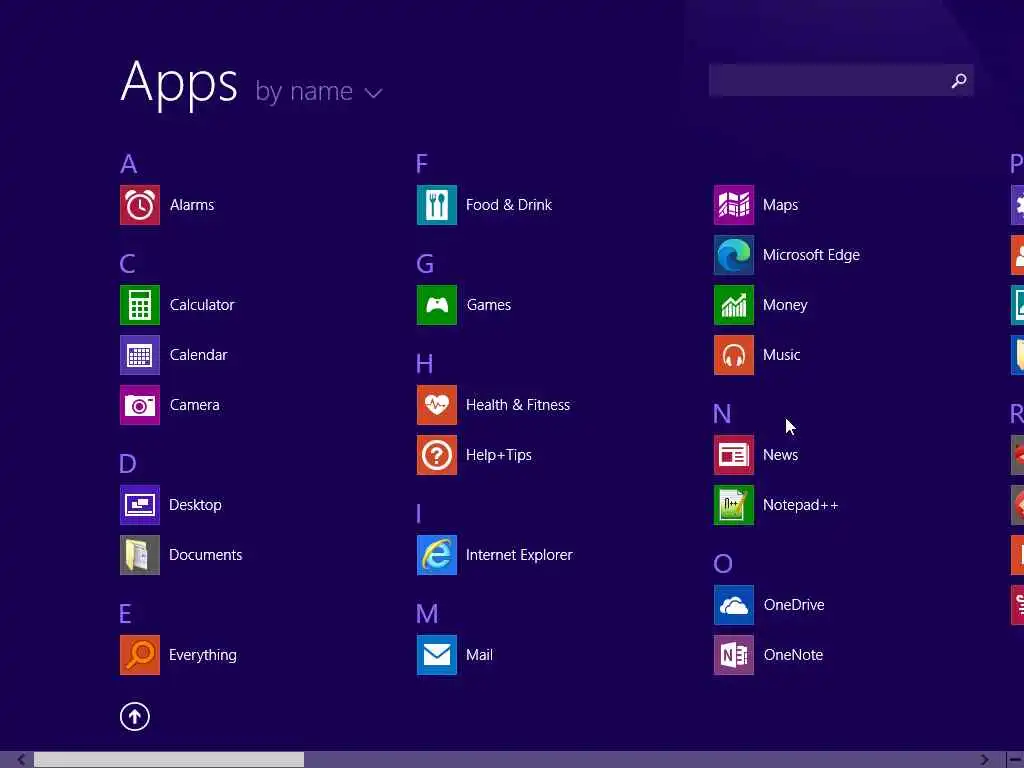Viewport: 1024px width, 768px height.
Task: Click the 'OneDrive' label text
Action: click(794, 605)
